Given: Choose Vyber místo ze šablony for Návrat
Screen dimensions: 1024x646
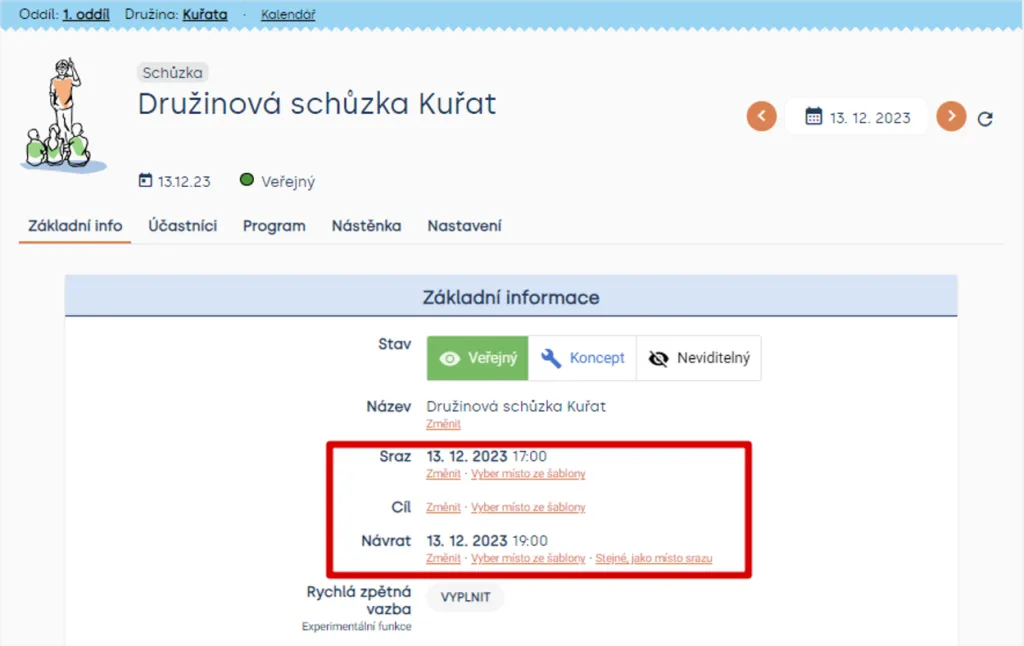Looking at the screenshot, I should [x=528, y=558].
